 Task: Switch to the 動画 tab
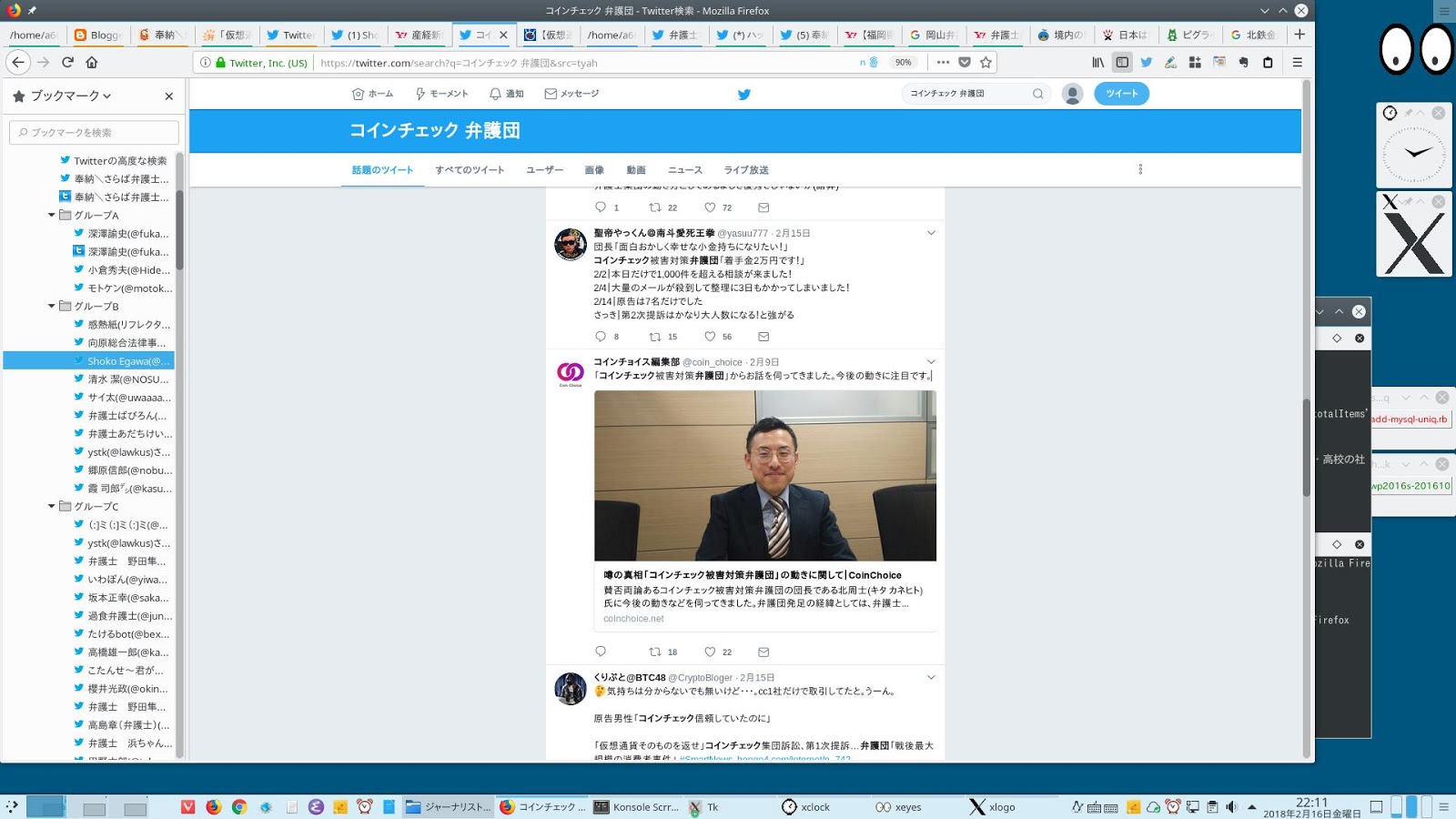636,170
